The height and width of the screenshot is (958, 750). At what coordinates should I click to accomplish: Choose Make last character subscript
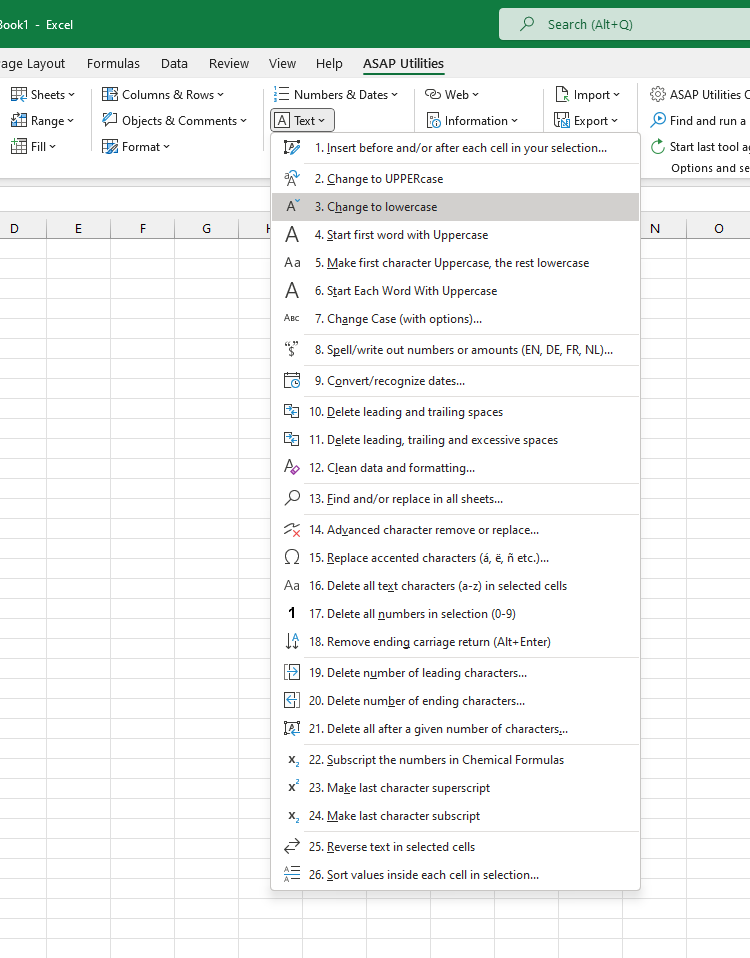pos(456,816)
